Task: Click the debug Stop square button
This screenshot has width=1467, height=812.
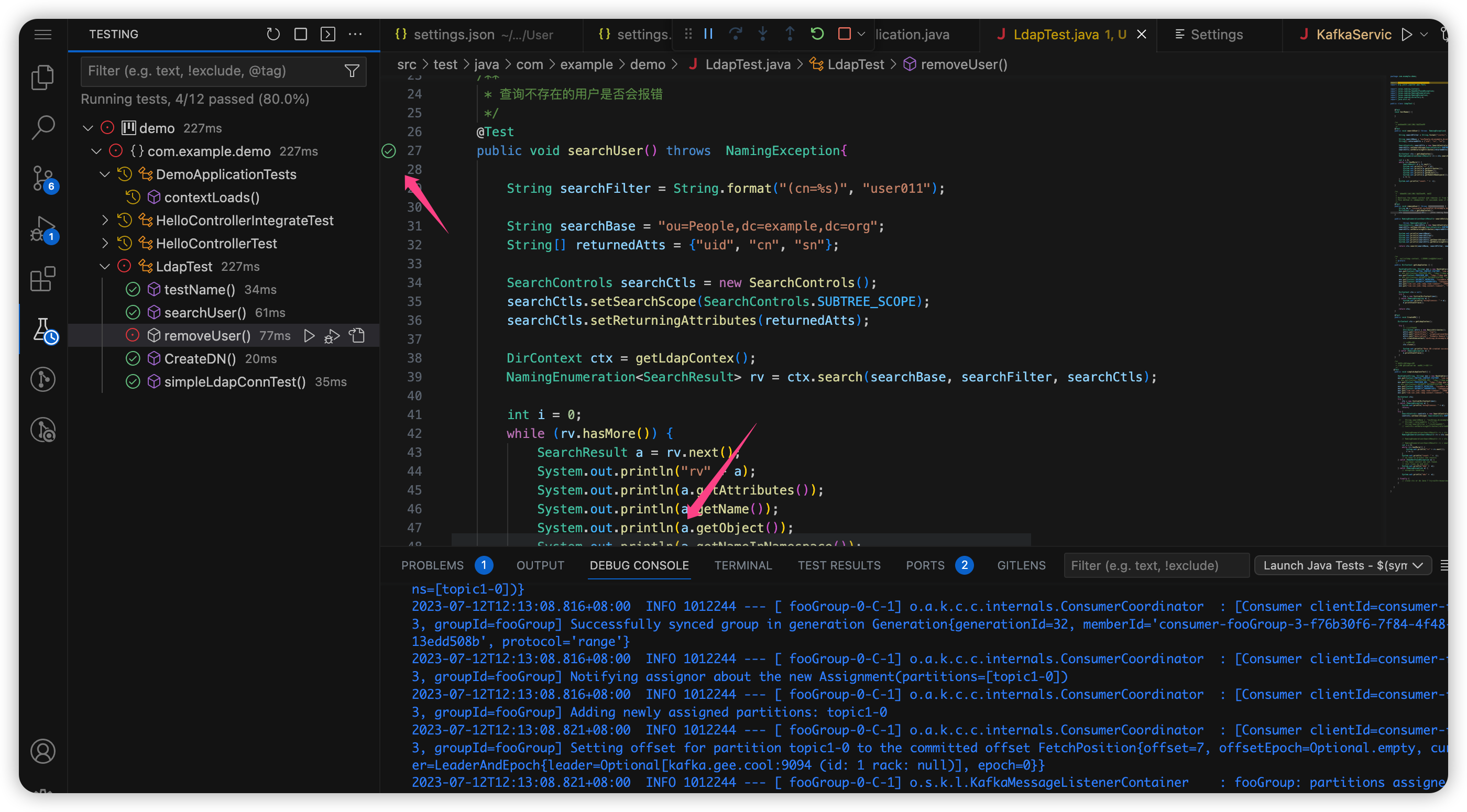Action: (844, 34)
